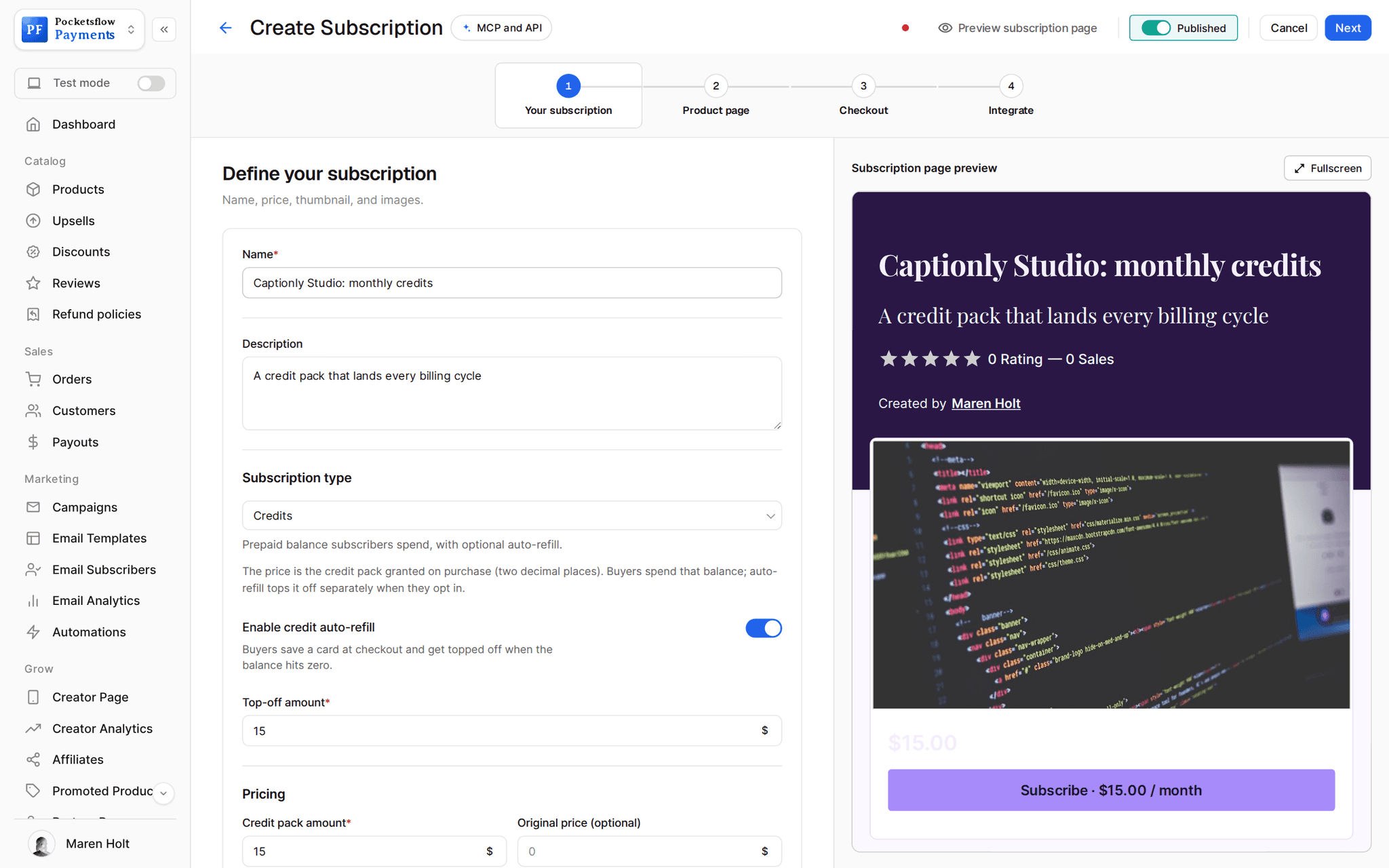
Task: Open the MCP and API button
Action: tap(501, 28)
